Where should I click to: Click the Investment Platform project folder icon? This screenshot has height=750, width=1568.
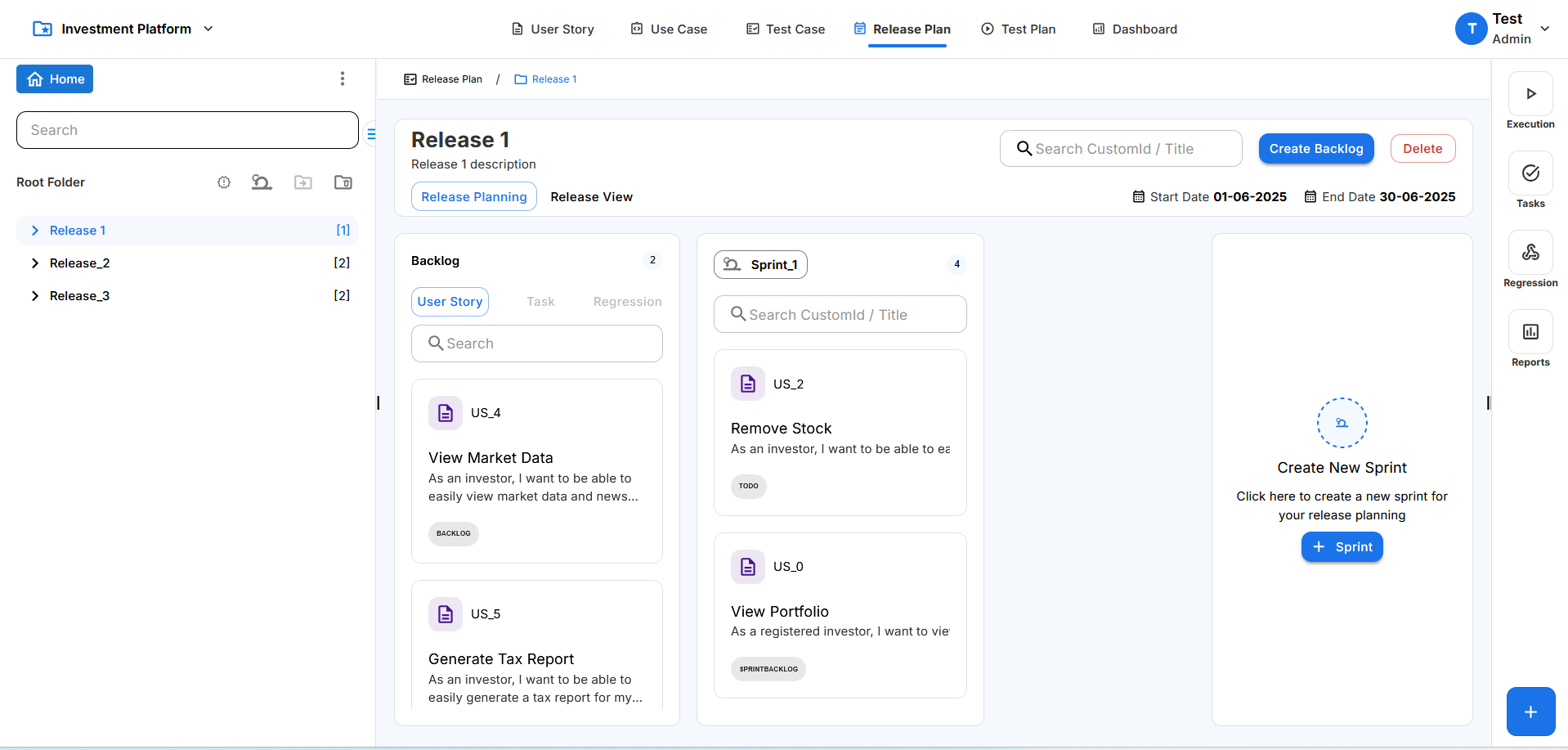43,29
